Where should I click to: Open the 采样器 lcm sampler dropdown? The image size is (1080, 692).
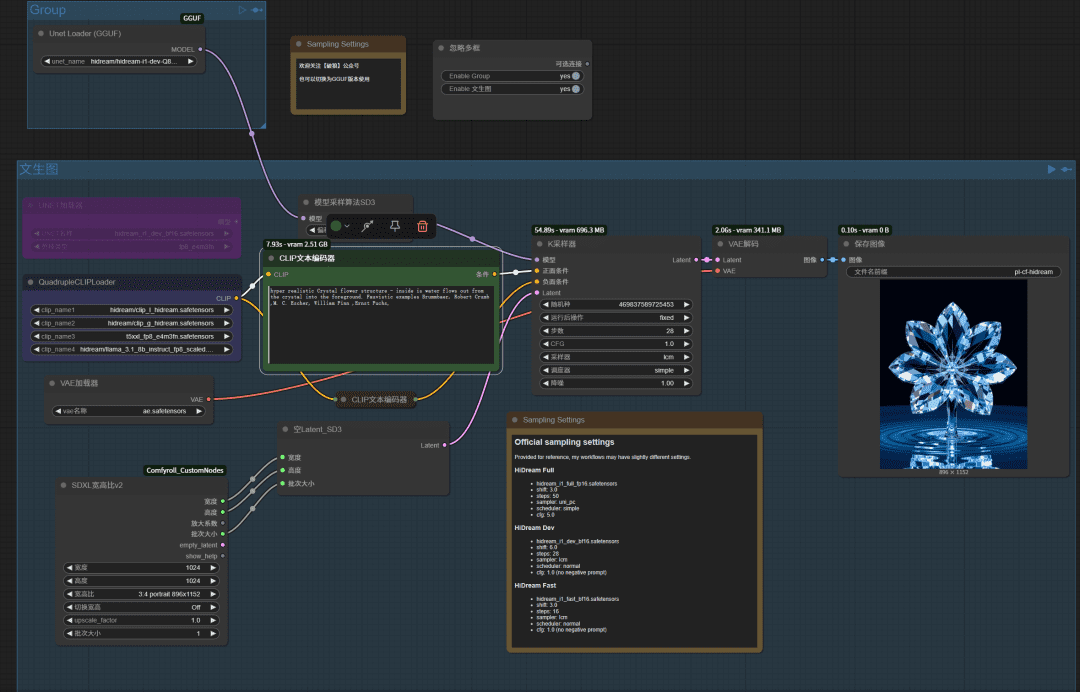coord(616,357)
